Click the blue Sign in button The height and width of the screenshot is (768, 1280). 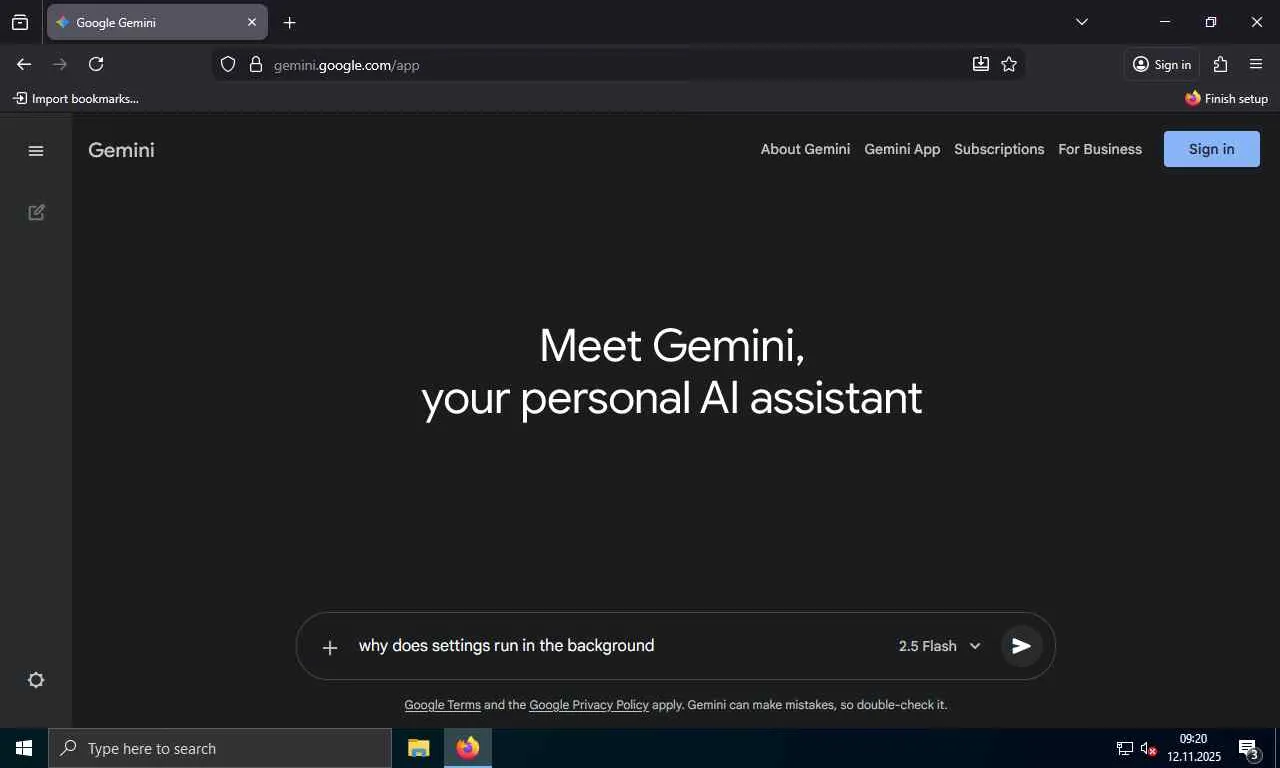(1211, 149)
